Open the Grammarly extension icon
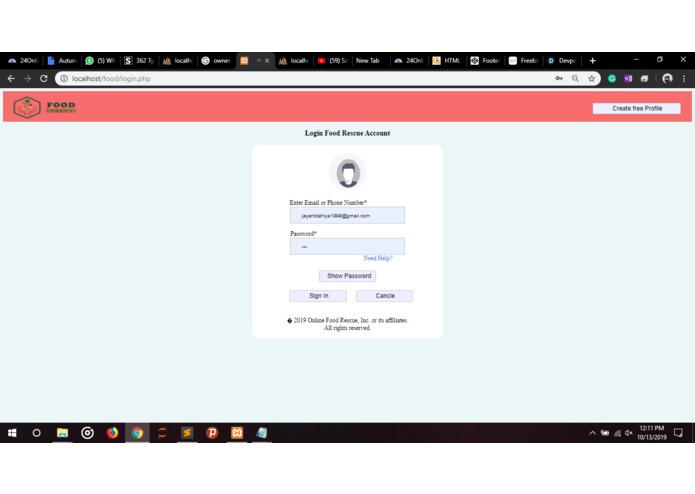The width and height of the screenshot is (695, 494). 612,78
